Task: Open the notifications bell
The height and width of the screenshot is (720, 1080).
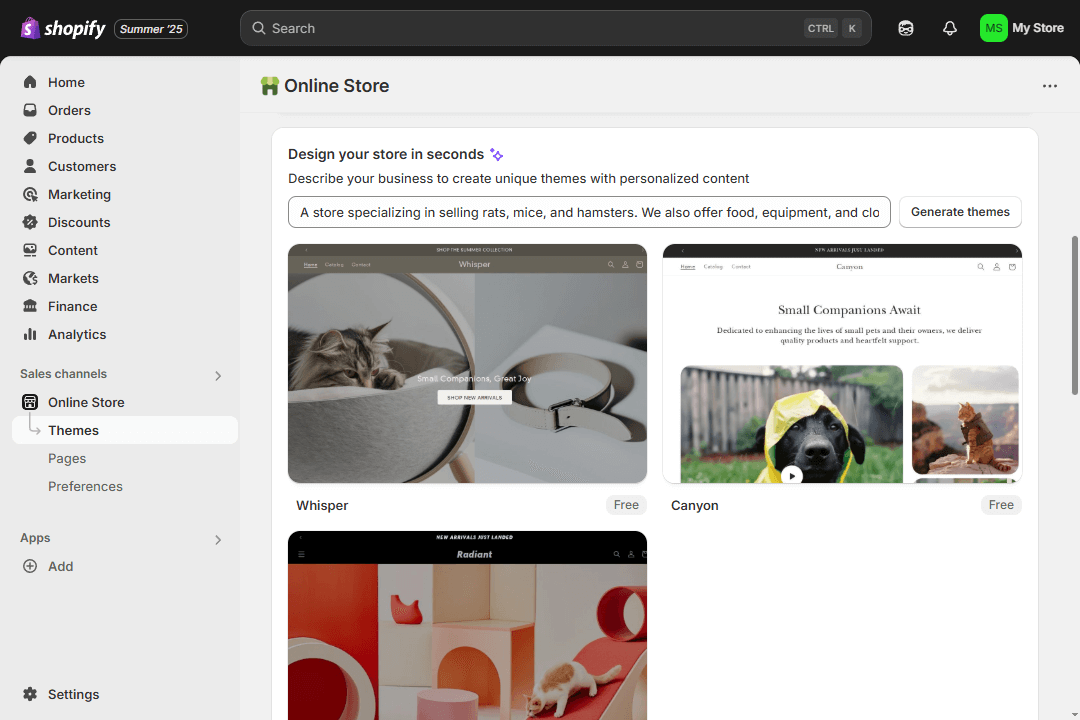Action: pos(950,28)
